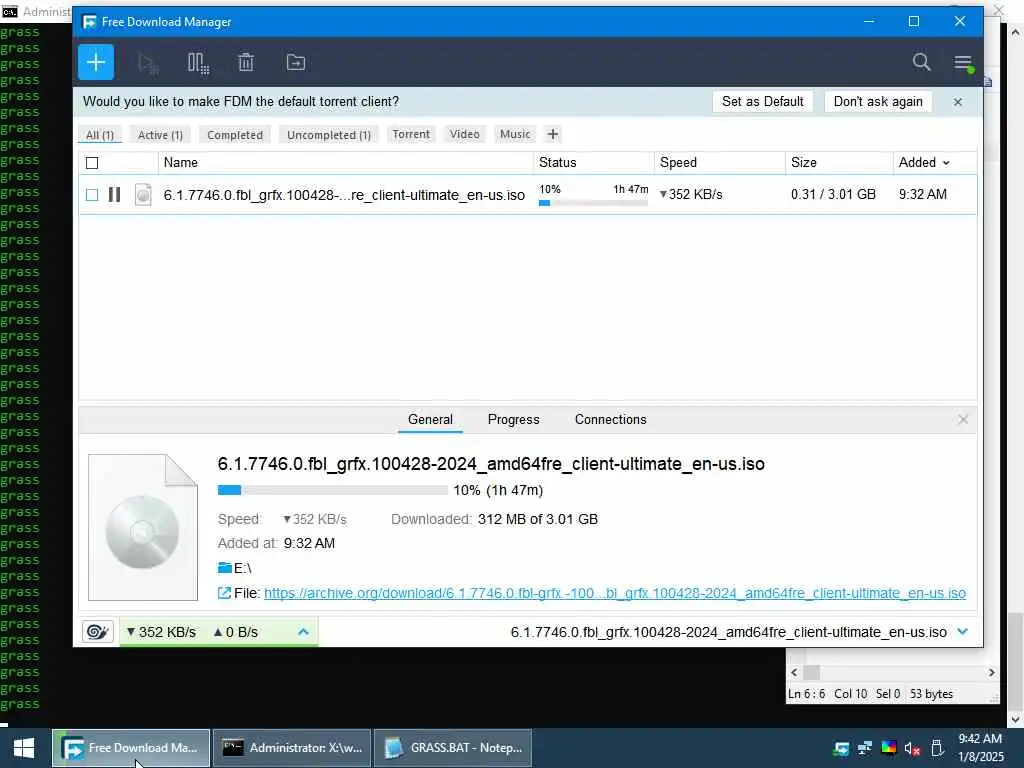1024x768 pixels.
Task: Open the General details tab
Action: tap(430, 419)
